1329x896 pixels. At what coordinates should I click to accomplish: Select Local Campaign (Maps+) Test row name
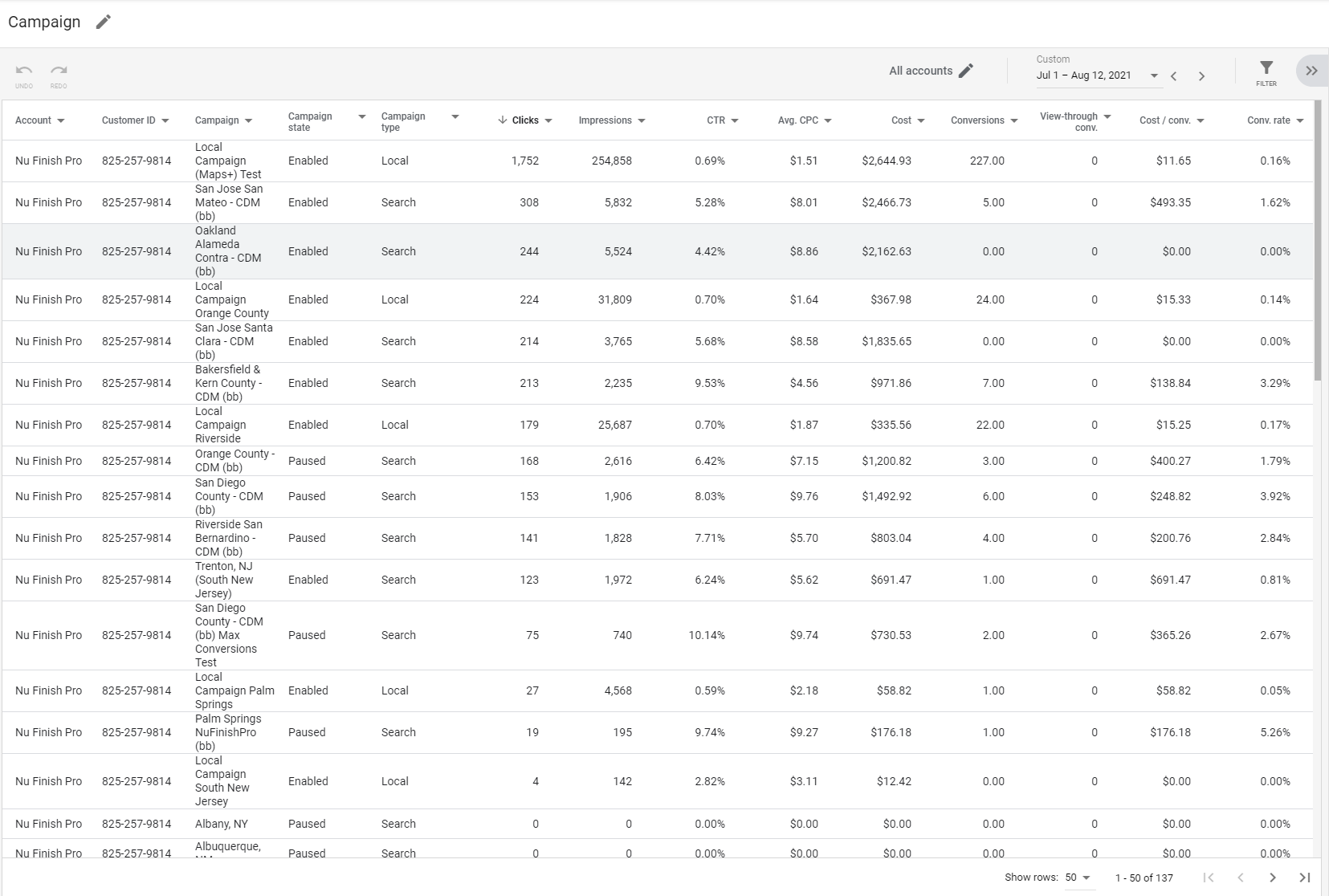pos(228,161)
